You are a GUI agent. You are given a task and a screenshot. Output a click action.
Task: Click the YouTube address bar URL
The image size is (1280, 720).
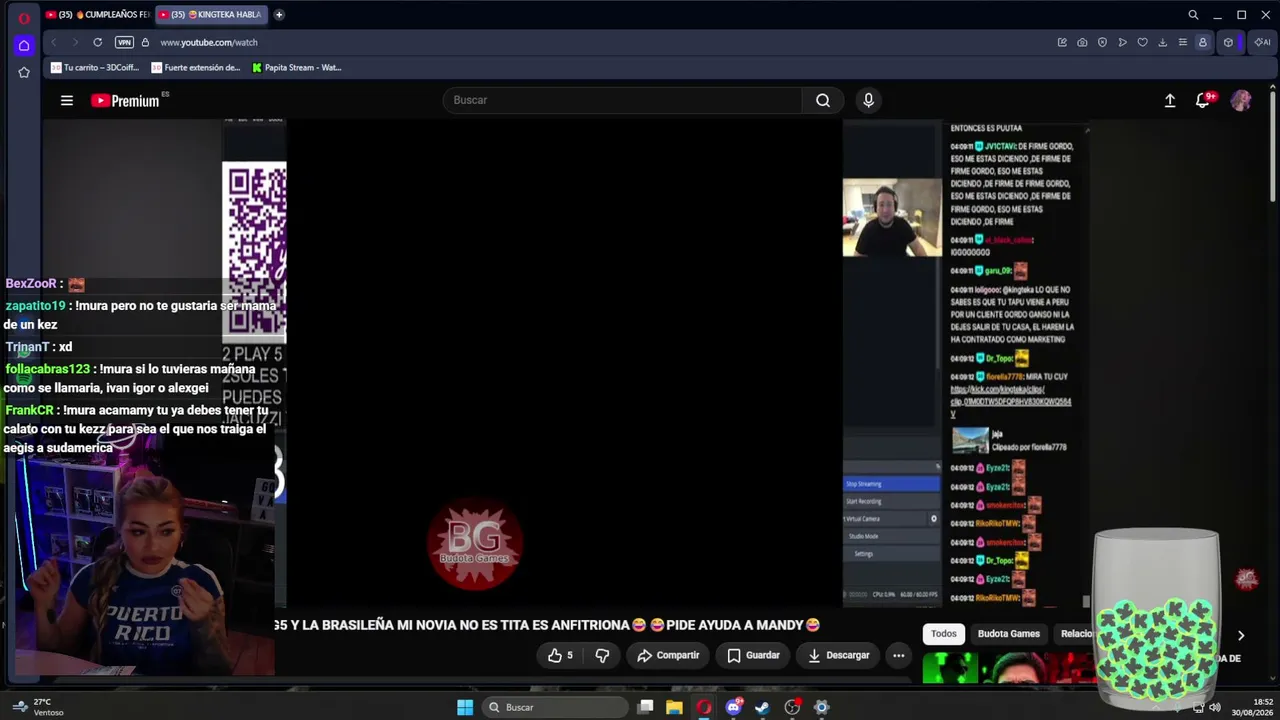coord(209,42)
